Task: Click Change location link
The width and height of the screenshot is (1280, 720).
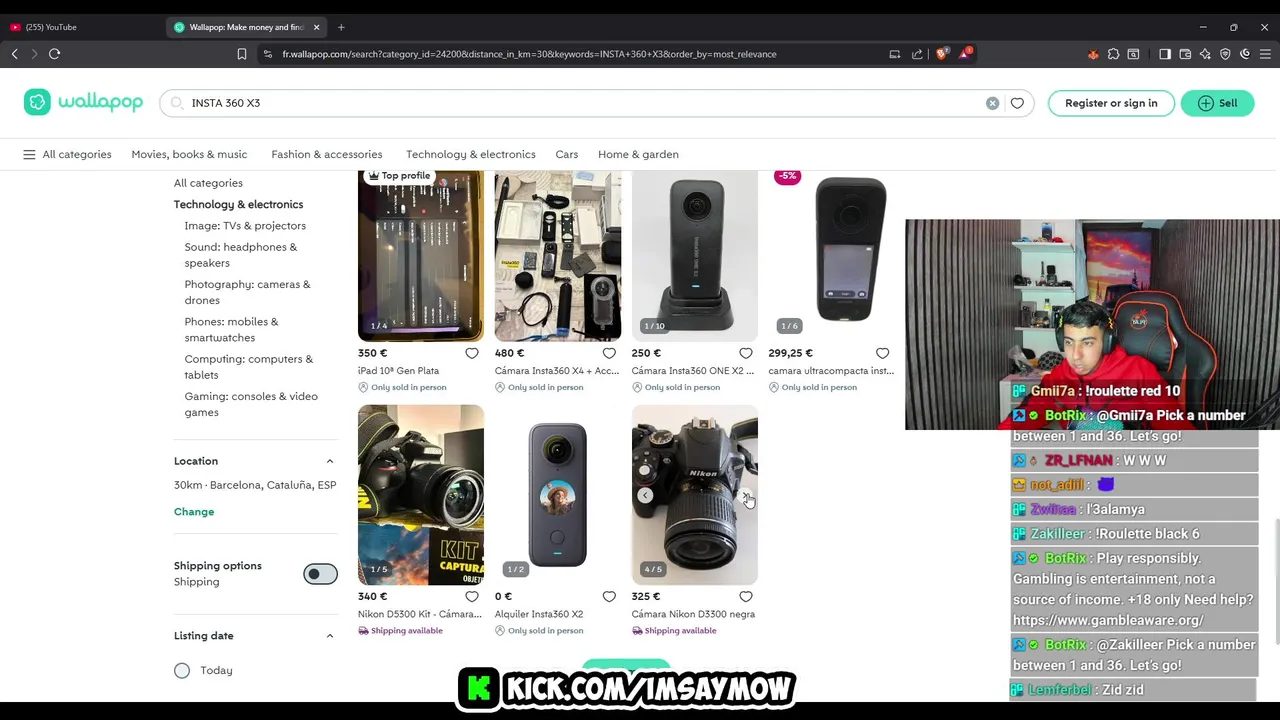Action: [194, 512]
